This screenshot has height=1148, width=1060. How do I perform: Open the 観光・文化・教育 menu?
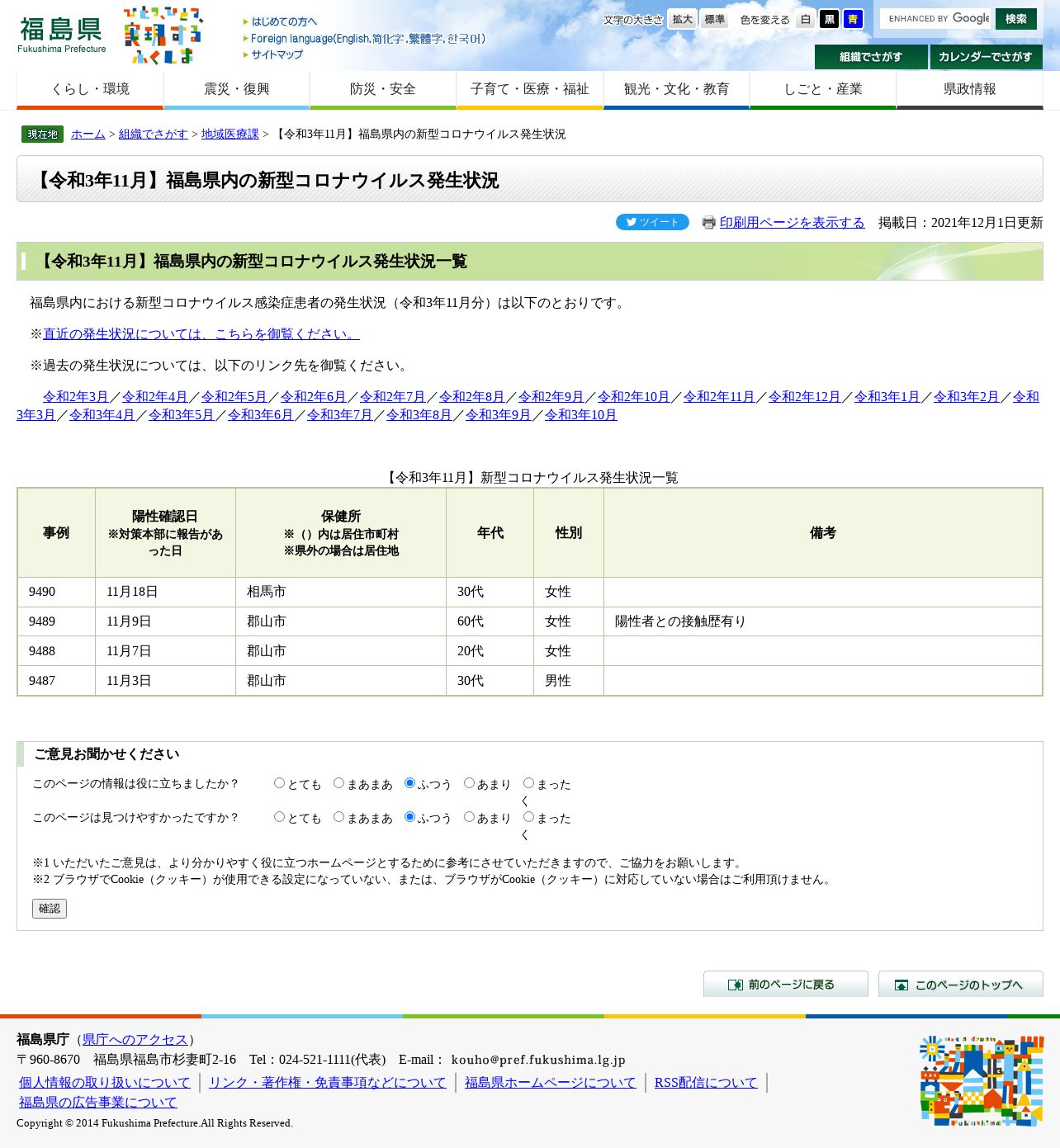pos(677,89)
